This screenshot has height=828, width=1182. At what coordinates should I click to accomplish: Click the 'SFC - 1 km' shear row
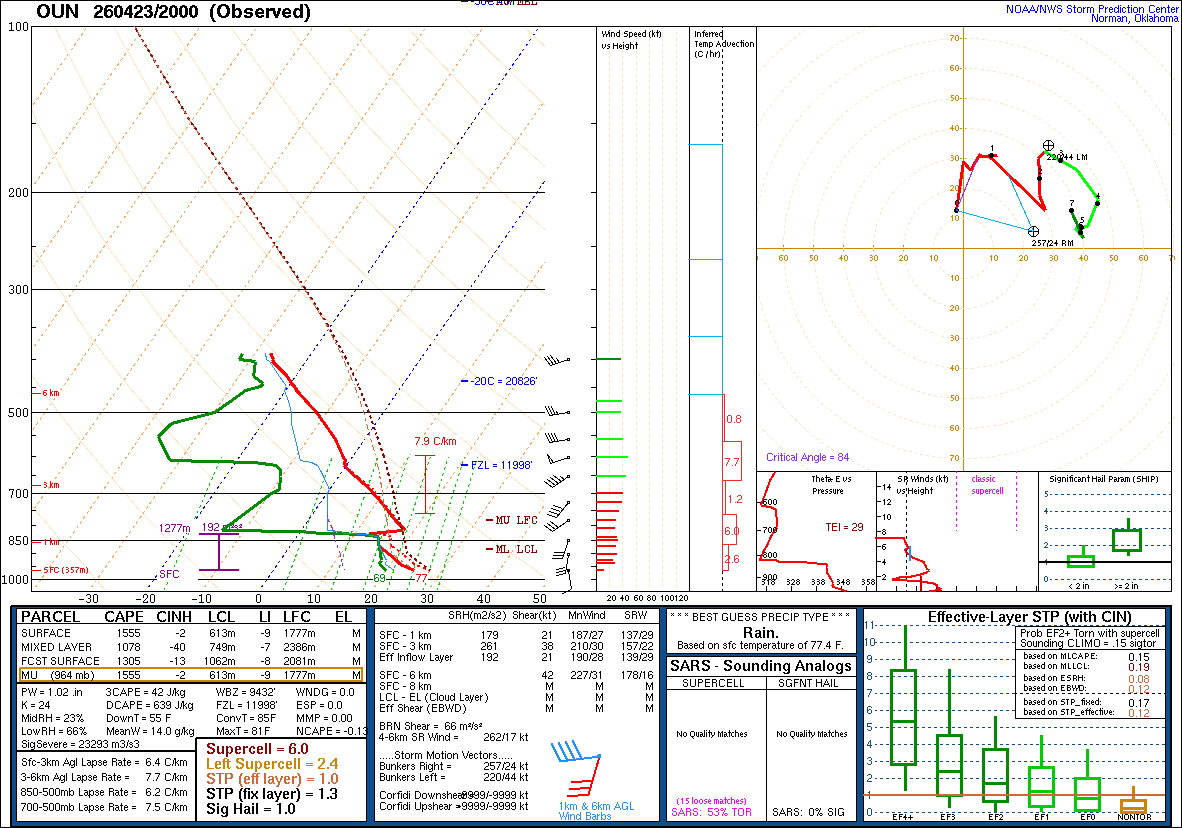pyautogui.click(x=516, y=635)
